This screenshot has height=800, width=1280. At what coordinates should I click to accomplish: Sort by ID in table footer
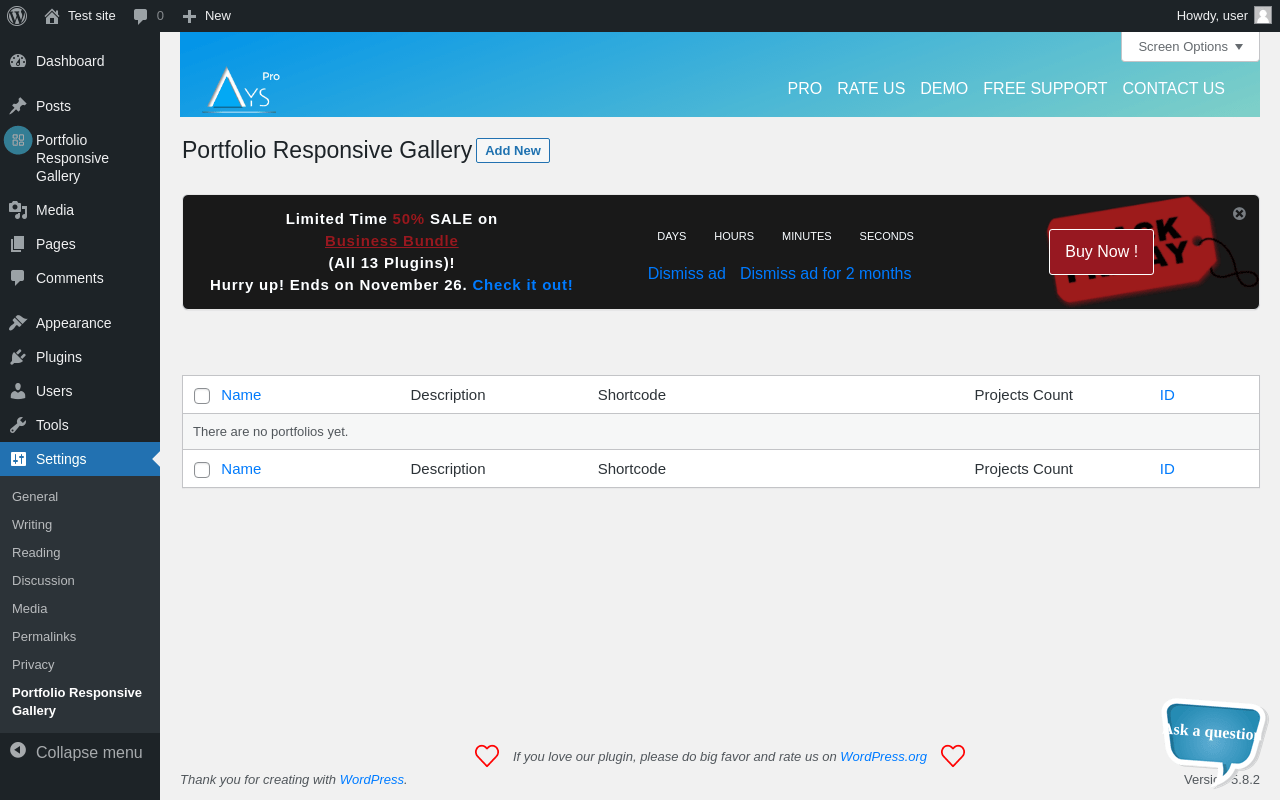(x=1167, y=468)
